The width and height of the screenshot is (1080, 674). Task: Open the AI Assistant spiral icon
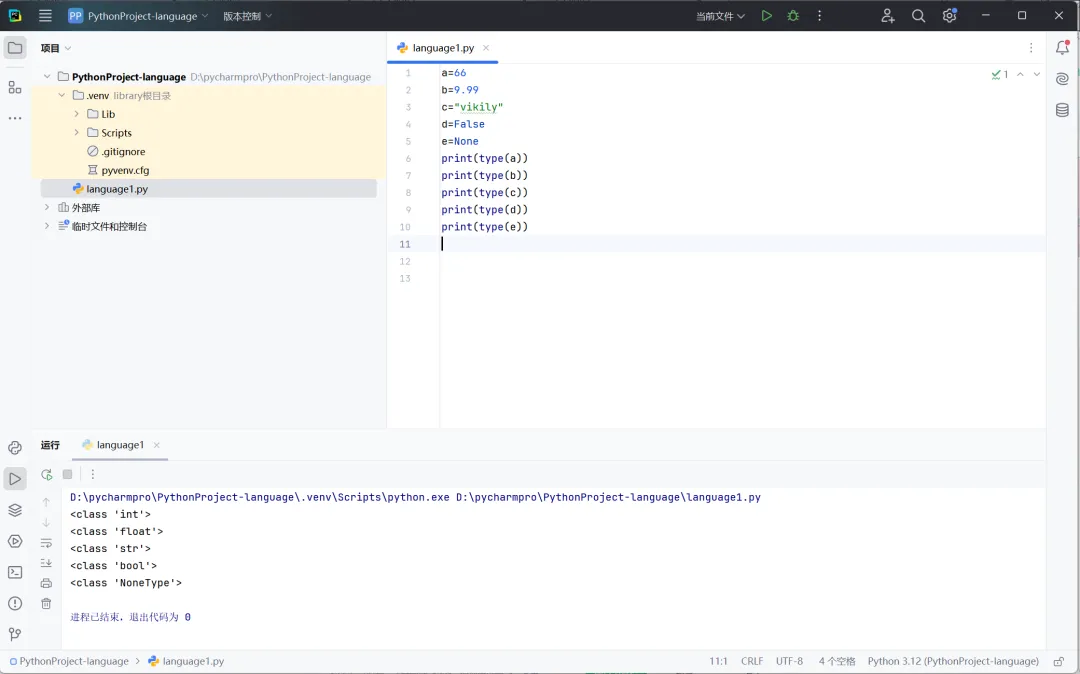1062,78
